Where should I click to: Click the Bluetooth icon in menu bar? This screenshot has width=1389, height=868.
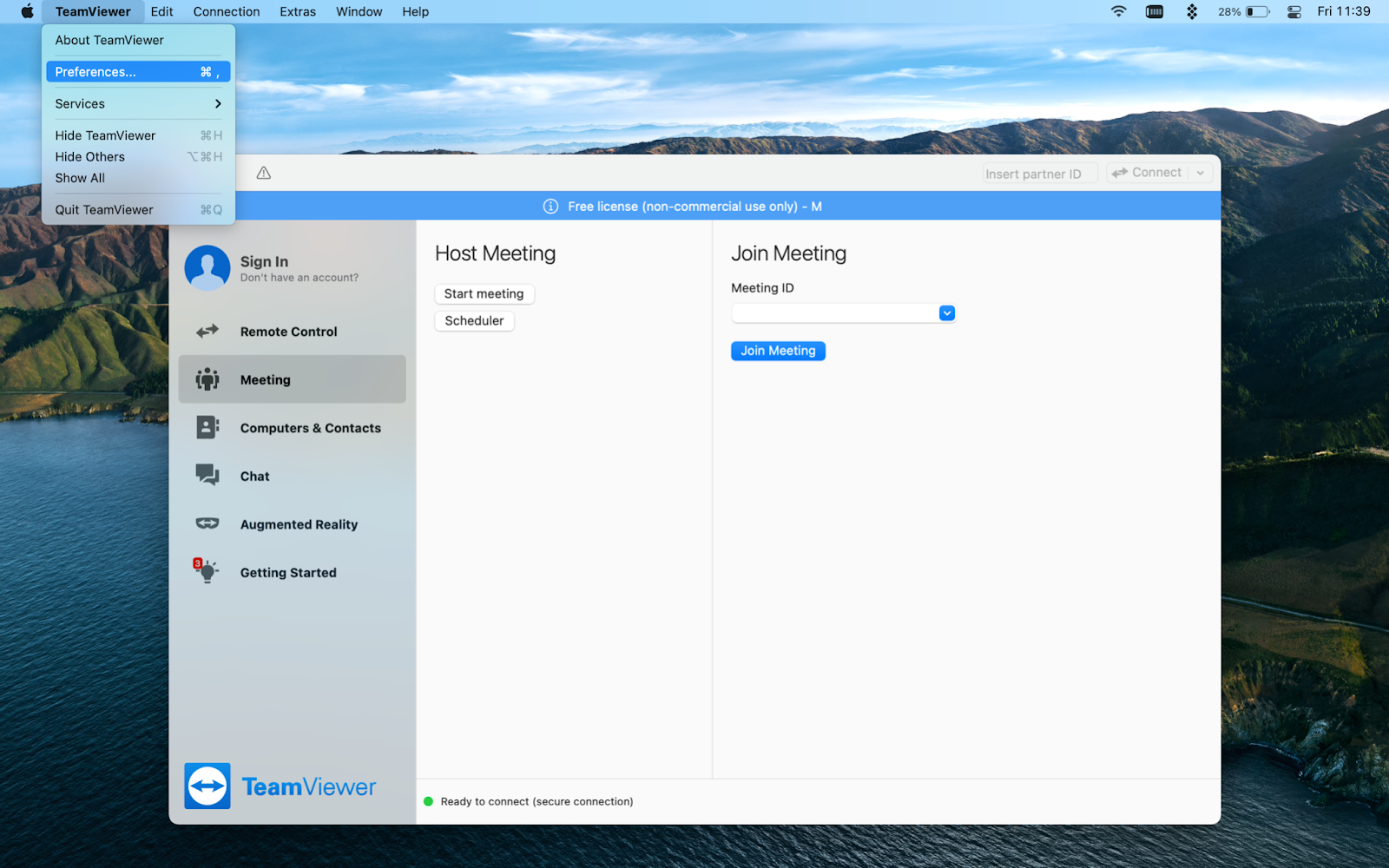(1192, 11)
